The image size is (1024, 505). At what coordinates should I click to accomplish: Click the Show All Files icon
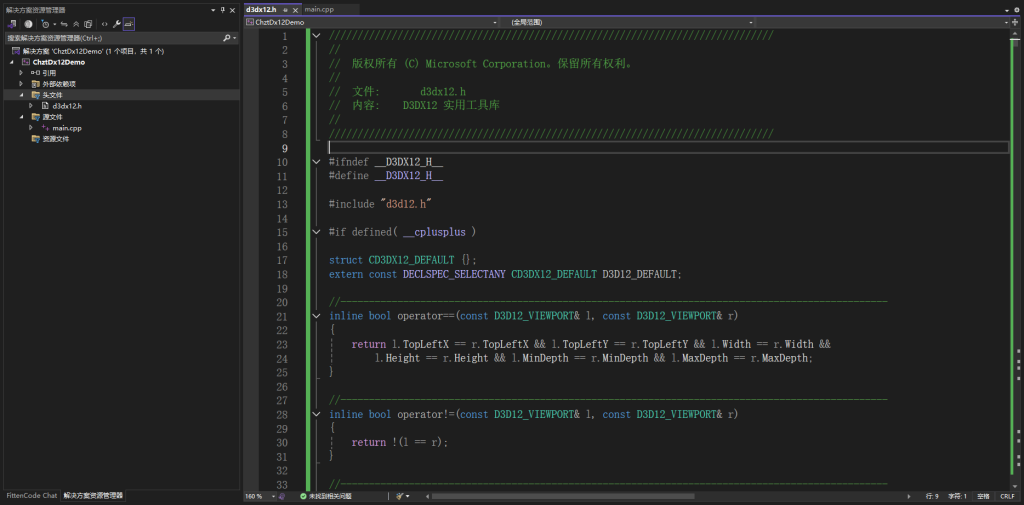(x=88, y=23)
